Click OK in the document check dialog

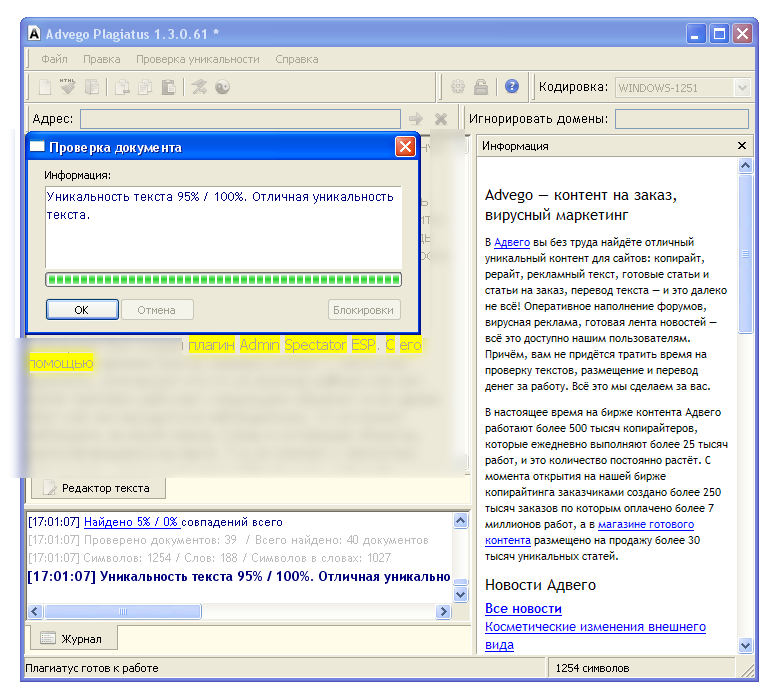pos(82,310)
